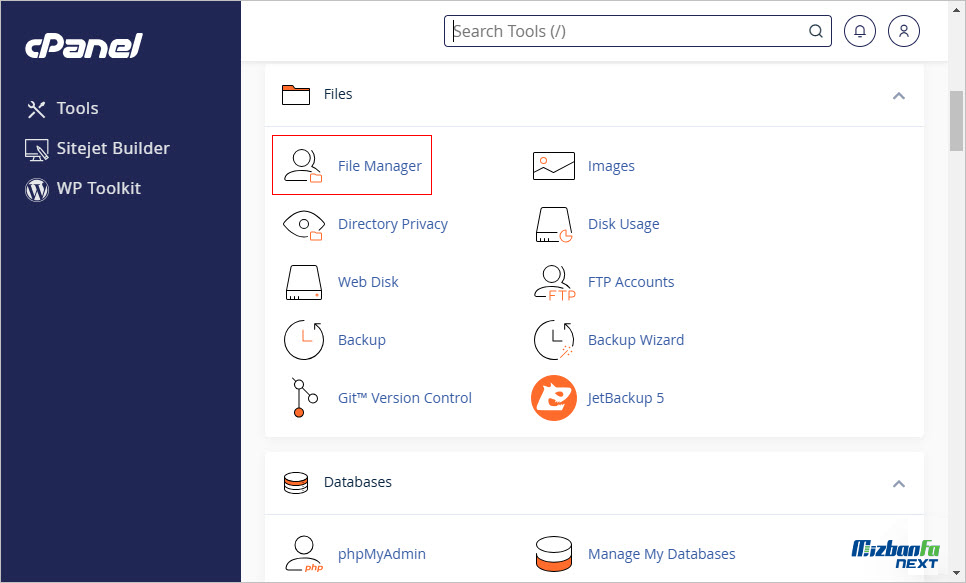Click the Manage My Databases icon
966x583 pixels.
553,553
